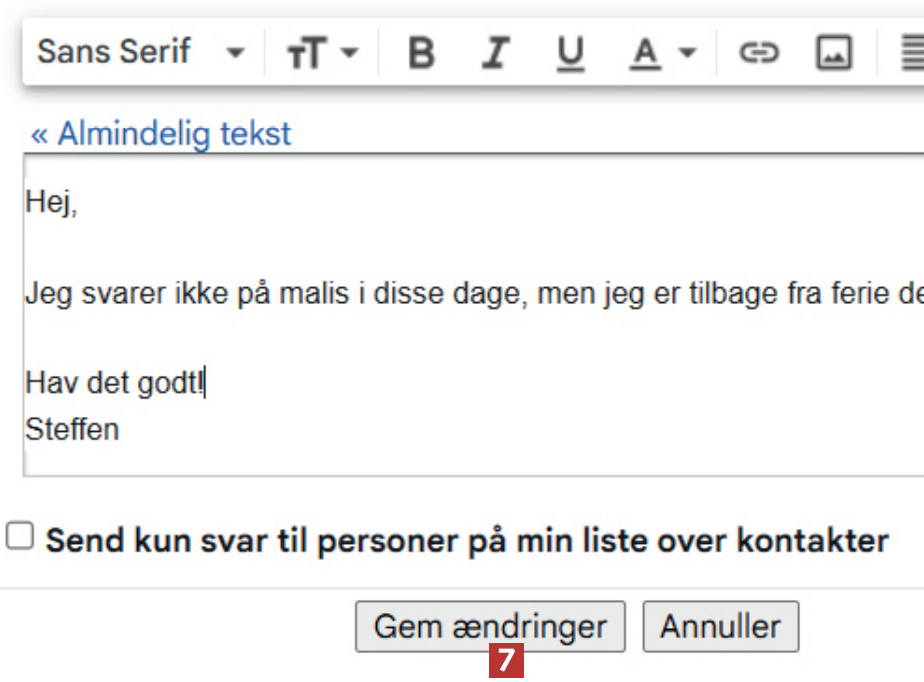Place cursor on the "Hej," greeting line

click(x=51, y=204)
